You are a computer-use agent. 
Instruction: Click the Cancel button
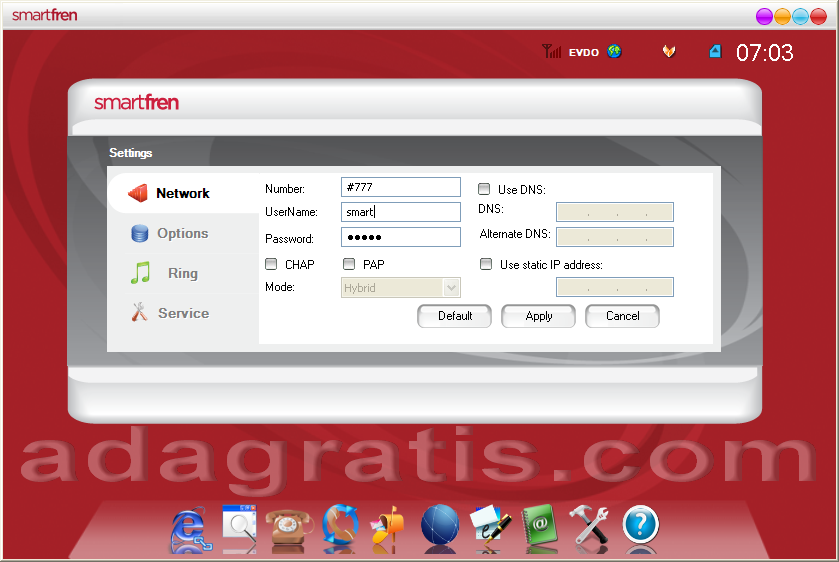(622, 316)
